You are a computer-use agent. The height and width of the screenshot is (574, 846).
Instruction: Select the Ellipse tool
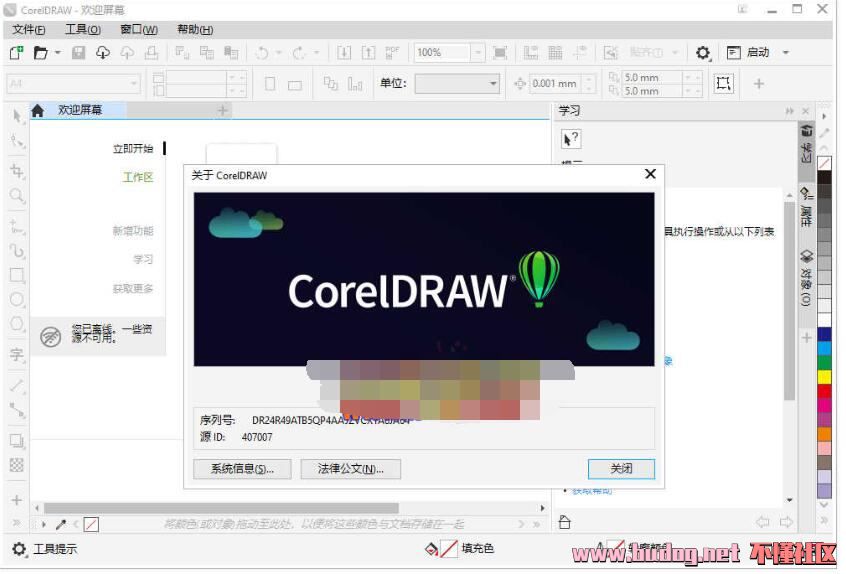[17, 299]
